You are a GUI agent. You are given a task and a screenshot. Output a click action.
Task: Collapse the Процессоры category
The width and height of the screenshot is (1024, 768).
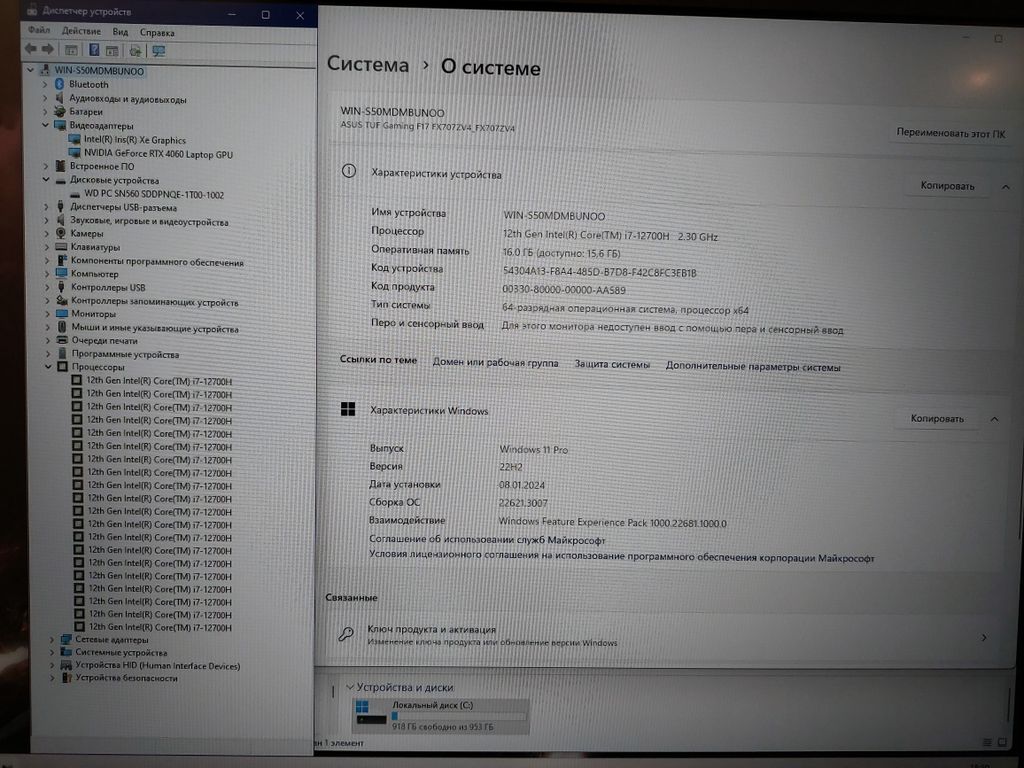[47, 367]
